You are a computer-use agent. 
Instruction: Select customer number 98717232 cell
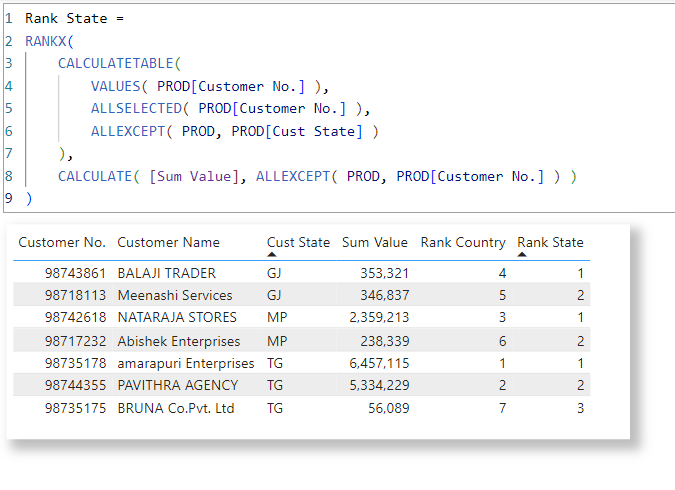(75, 341)
